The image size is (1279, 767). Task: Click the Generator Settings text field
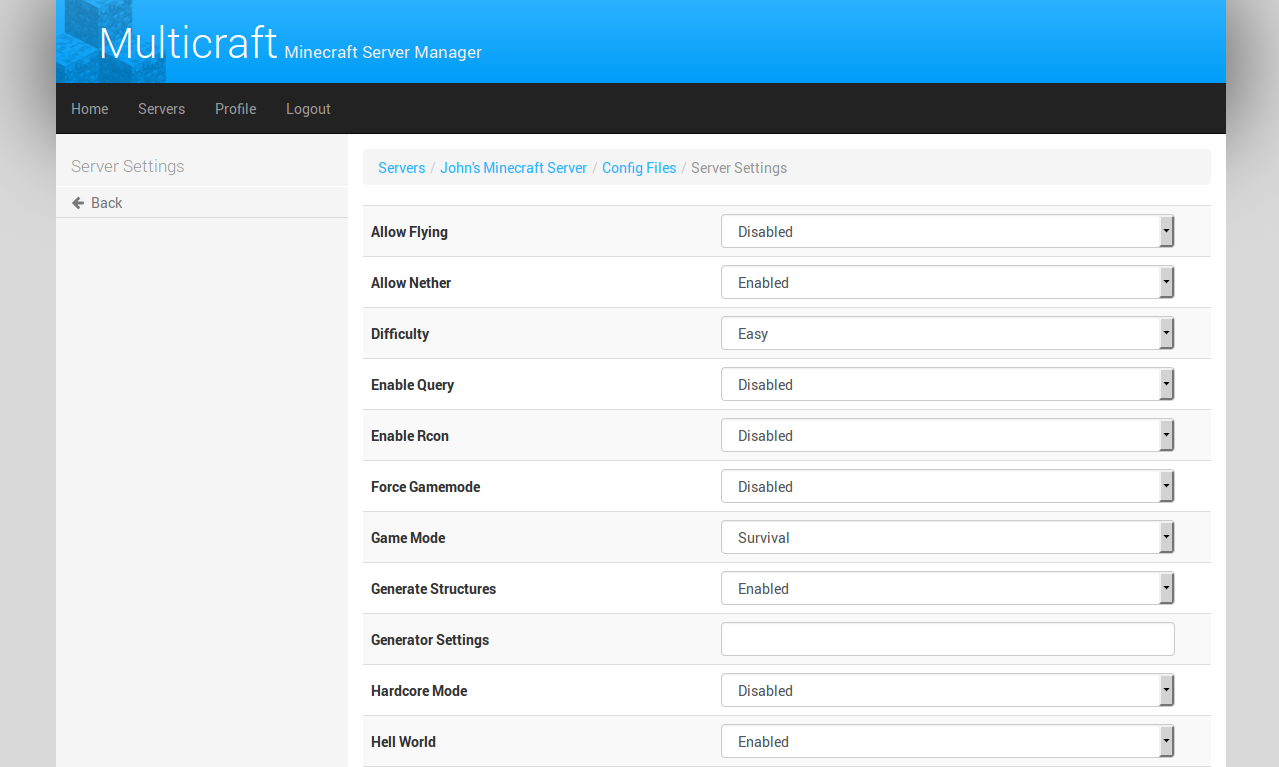tap(947, 639)
